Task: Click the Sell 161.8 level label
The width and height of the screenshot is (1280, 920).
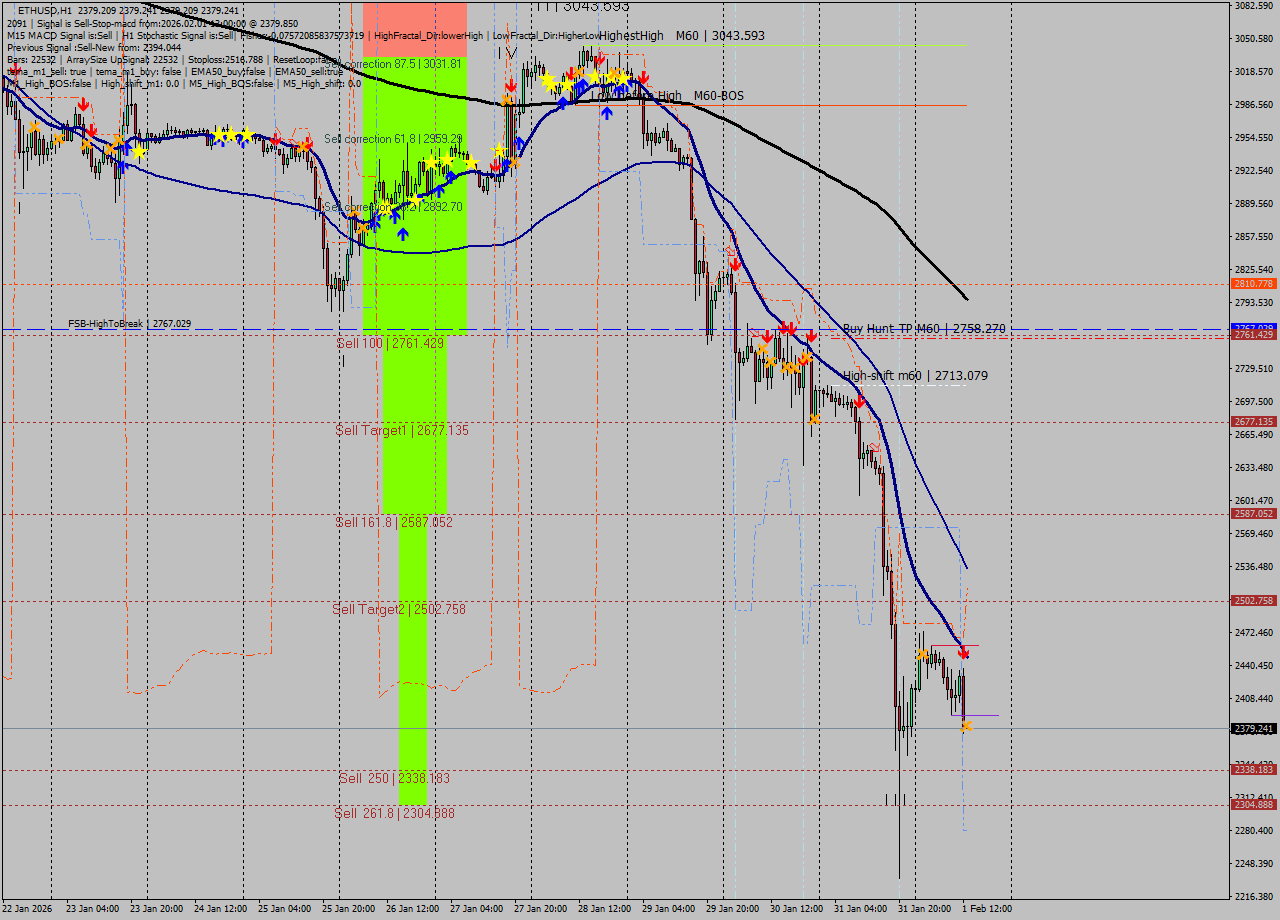Action: click(394, 522)
